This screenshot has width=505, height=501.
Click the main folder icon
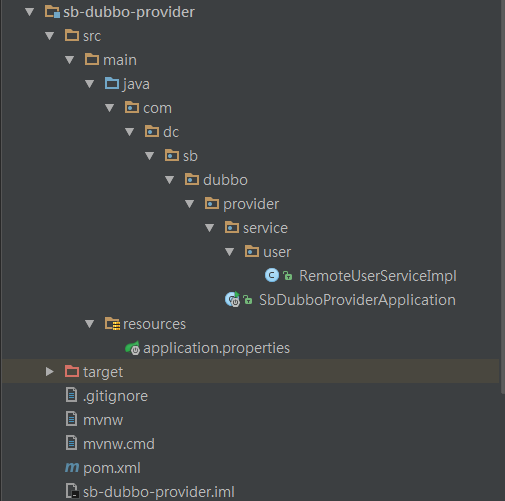tap(92, 59)
